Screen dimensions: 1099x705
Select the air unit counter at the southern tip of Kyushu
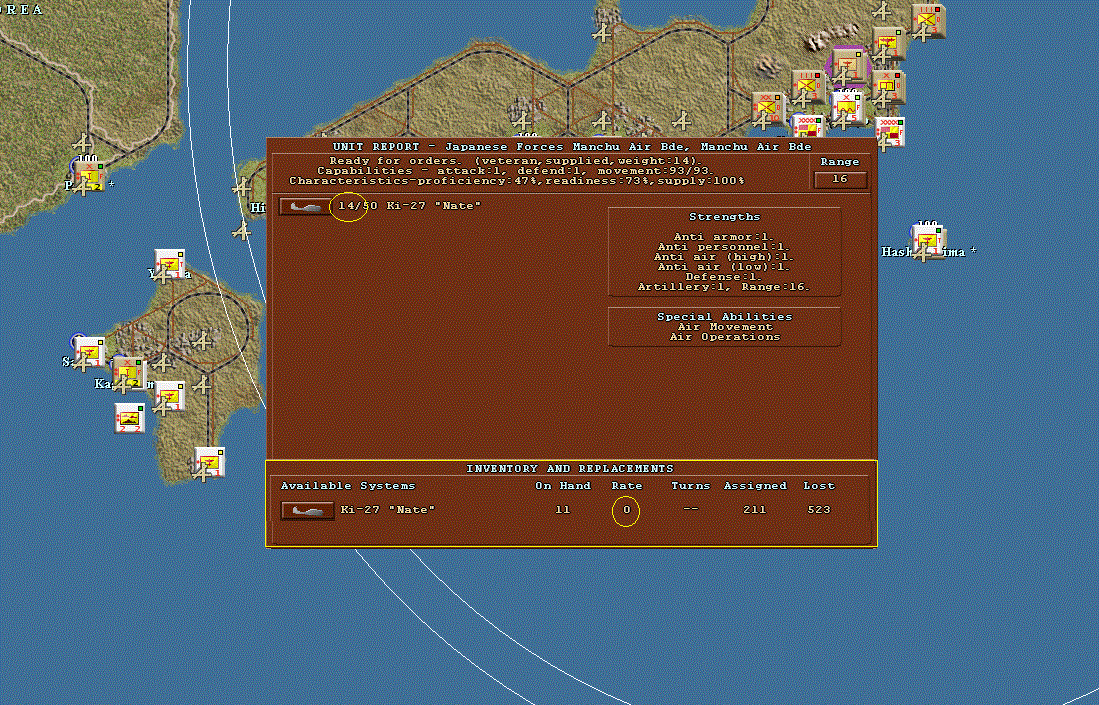click(210, 462)
